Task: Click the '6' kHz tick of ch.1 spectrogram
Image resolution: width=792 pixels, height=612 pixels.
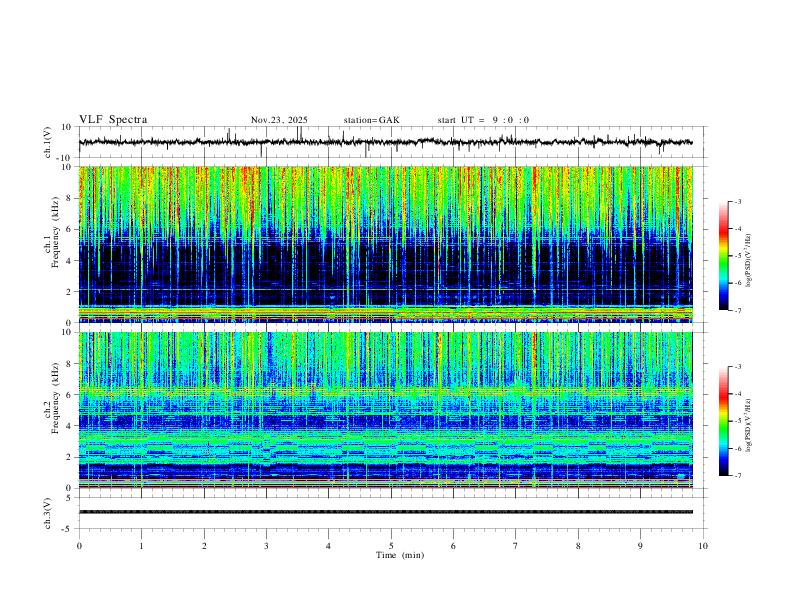Action: [x=69, y=229]
